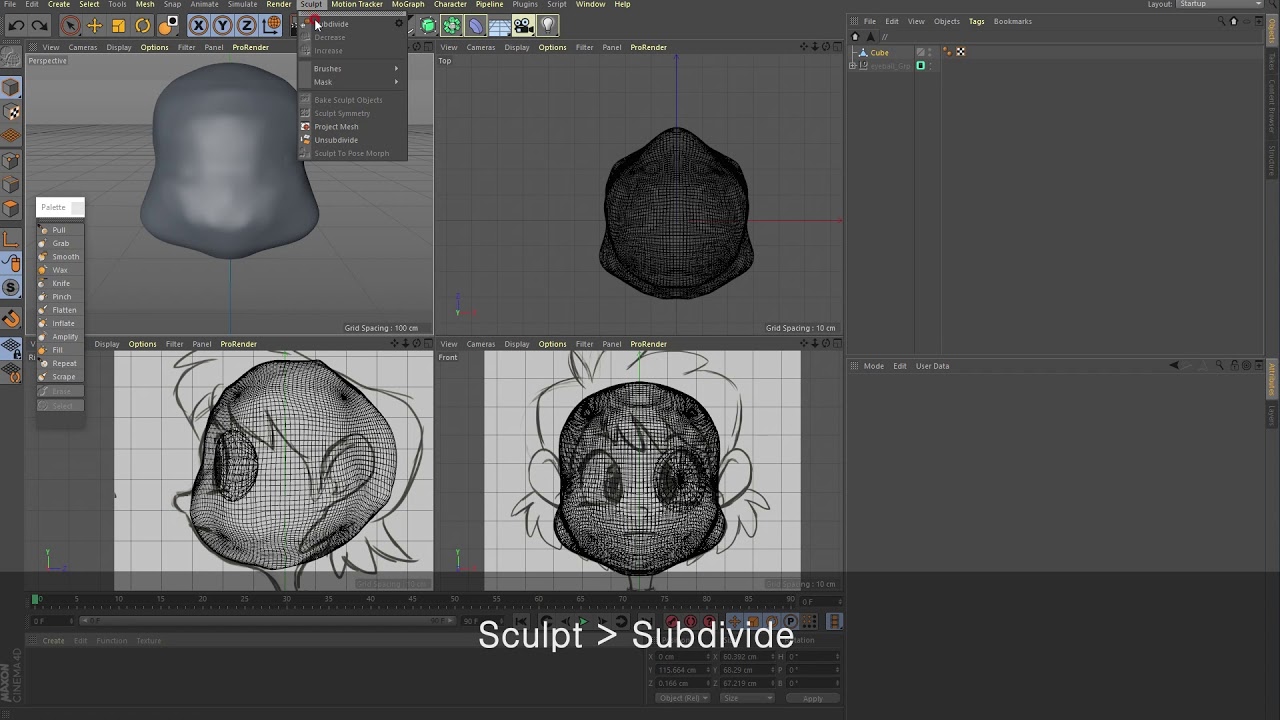Open Object Manager Tags menu

pyautogui.click(x=976, y=21)
